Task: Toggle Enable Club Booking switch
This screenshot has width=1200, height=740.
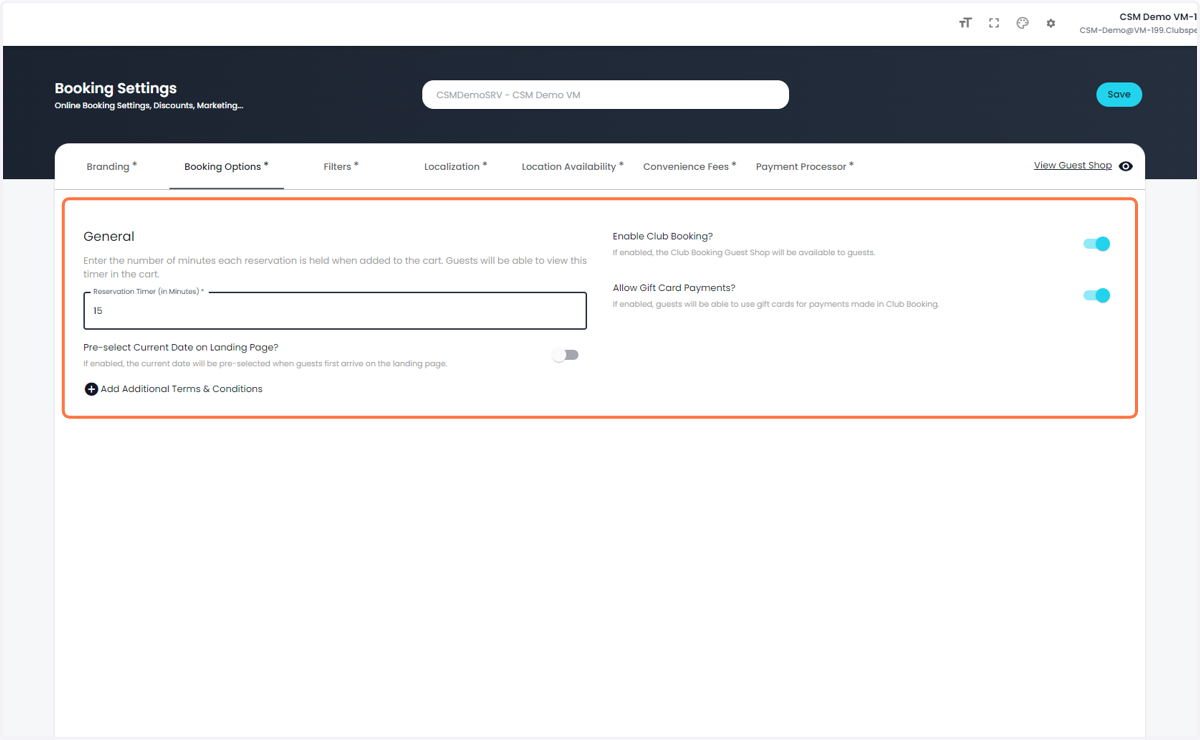Action: (x=1096, y=244)
